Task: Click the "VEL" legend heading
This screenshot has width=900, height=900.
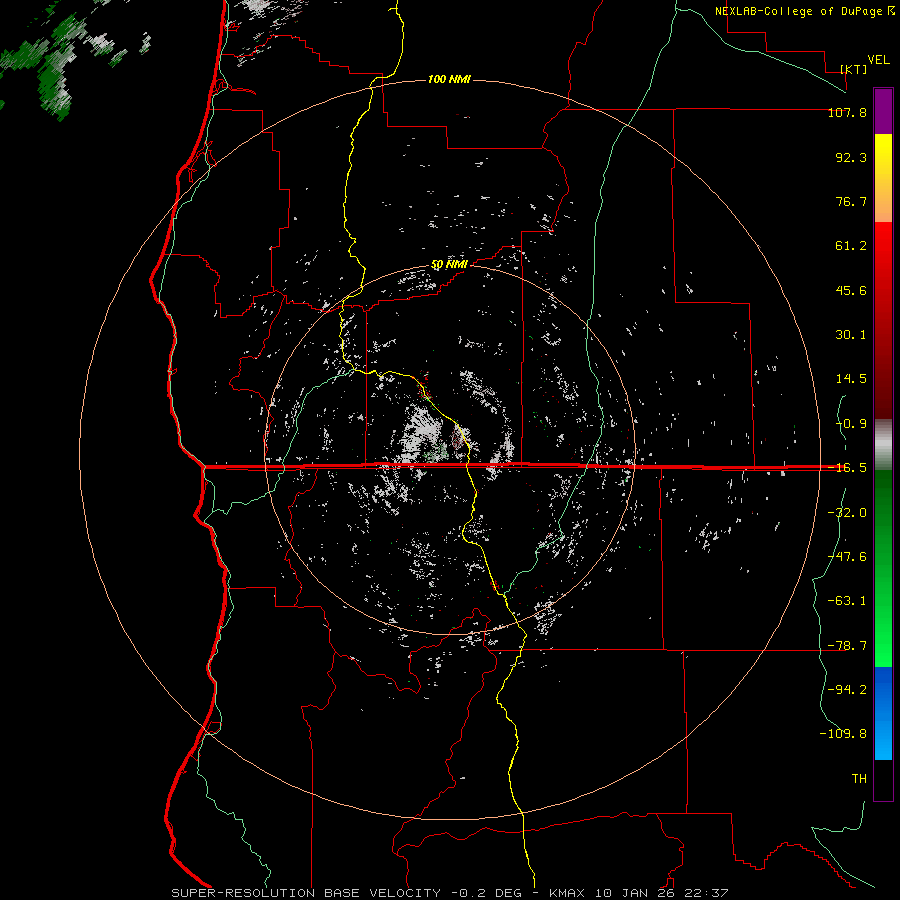Action: (x=878, y=60)
